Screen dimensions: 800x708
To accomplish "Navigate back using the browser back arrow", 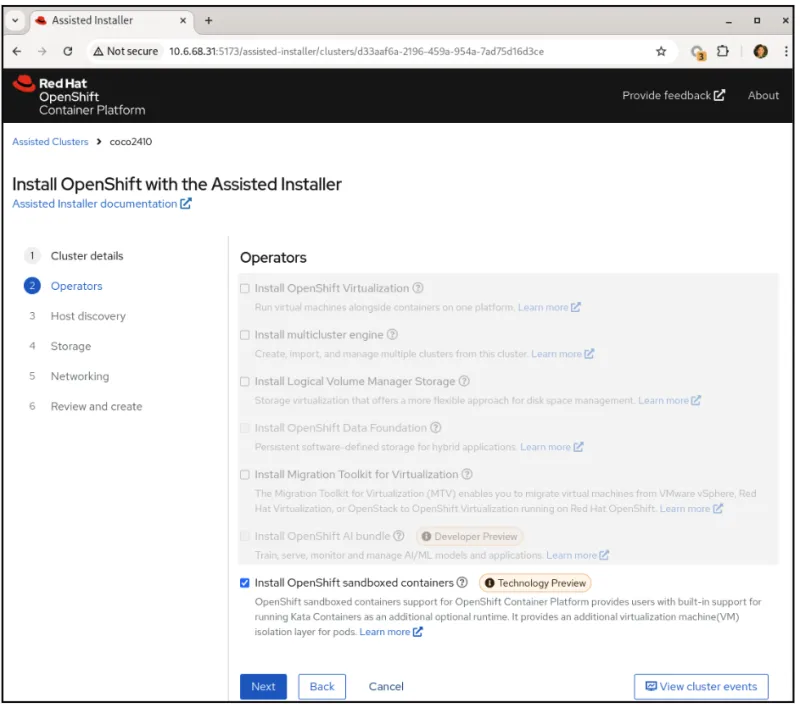I will click(18, 49).
